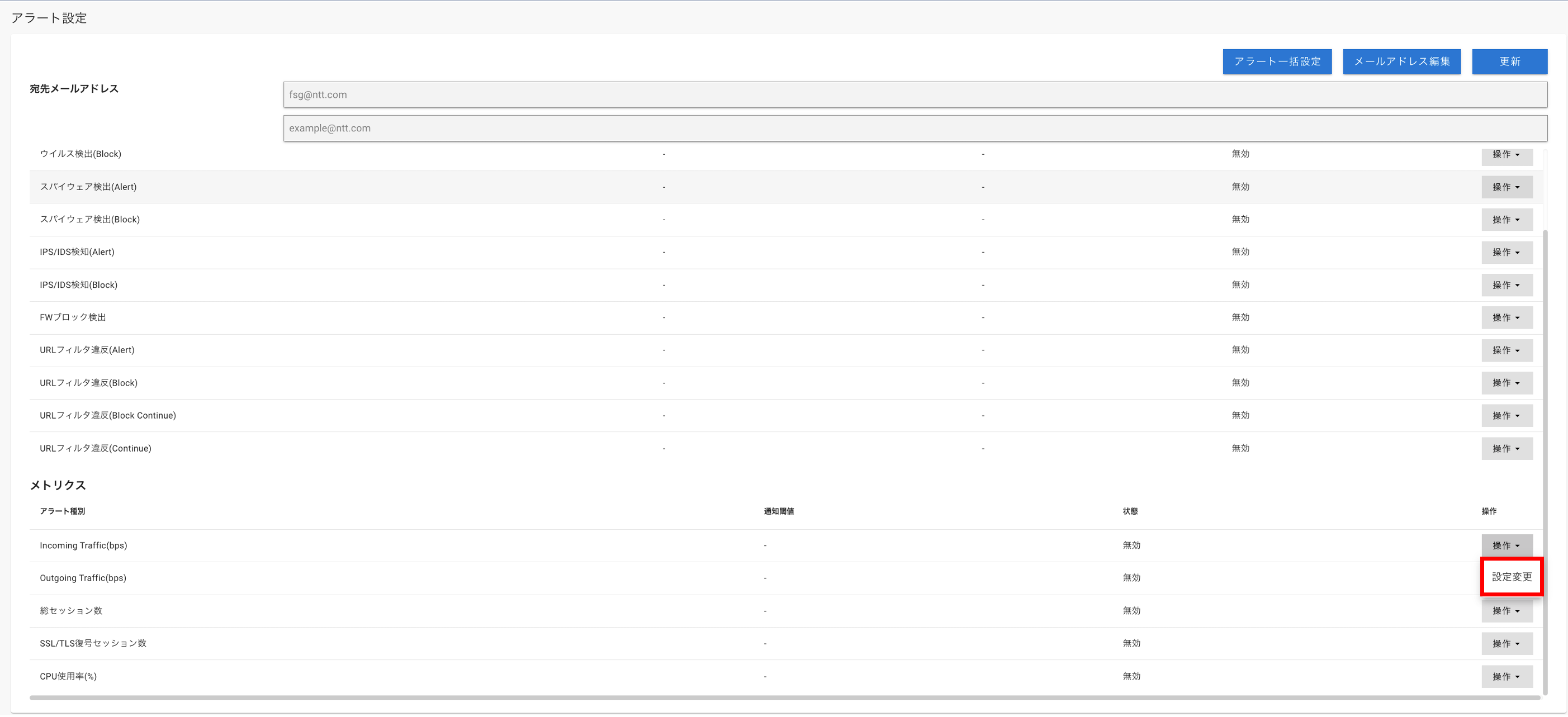Click 無効 status of Incoming Traffic(bps)
Image resolution: width=1568 pixels, height=717 pixels.
1131,545
